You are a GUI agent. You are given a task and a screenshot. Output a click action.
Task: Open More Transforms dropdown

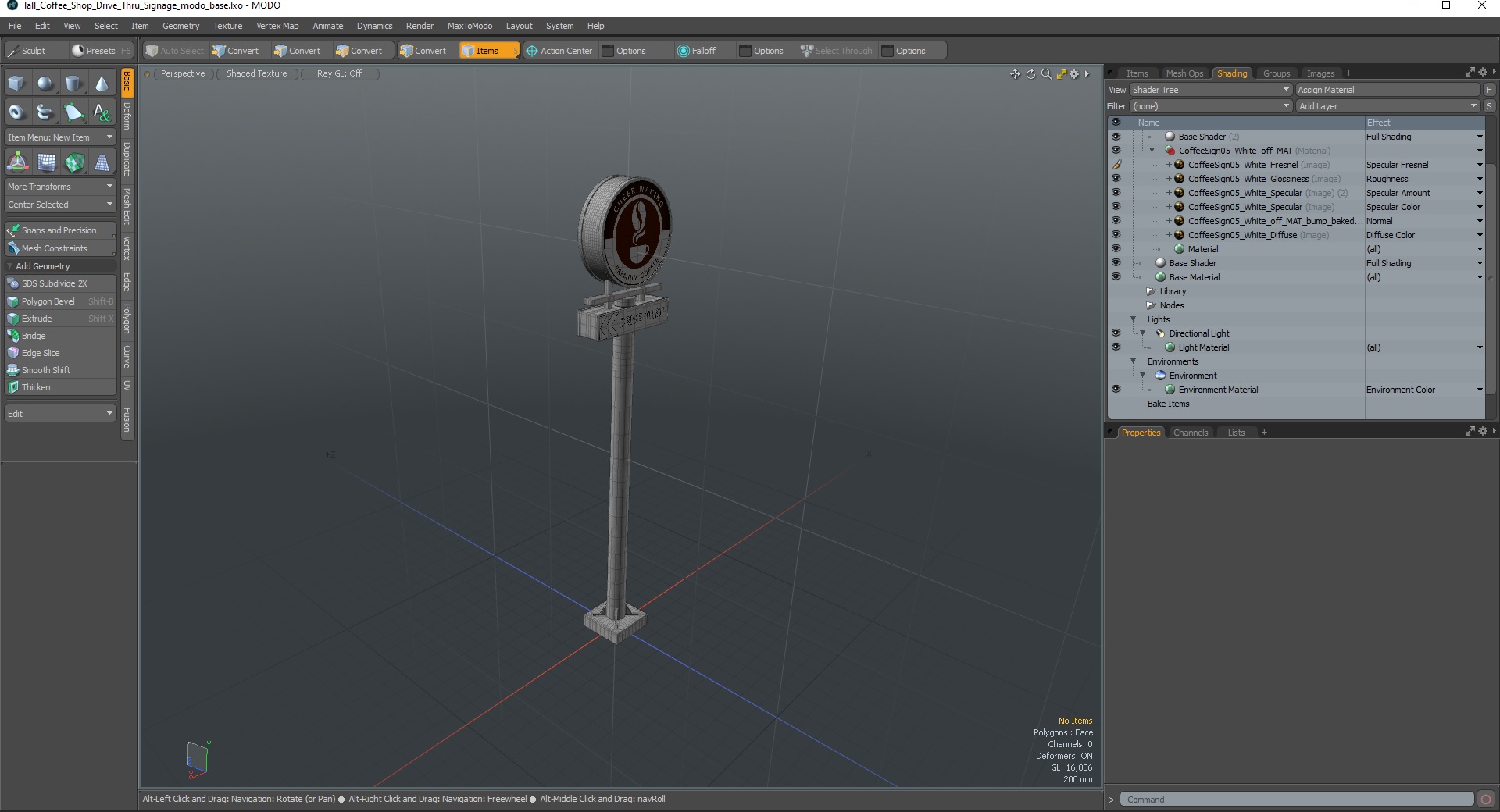tap(60, 187)
